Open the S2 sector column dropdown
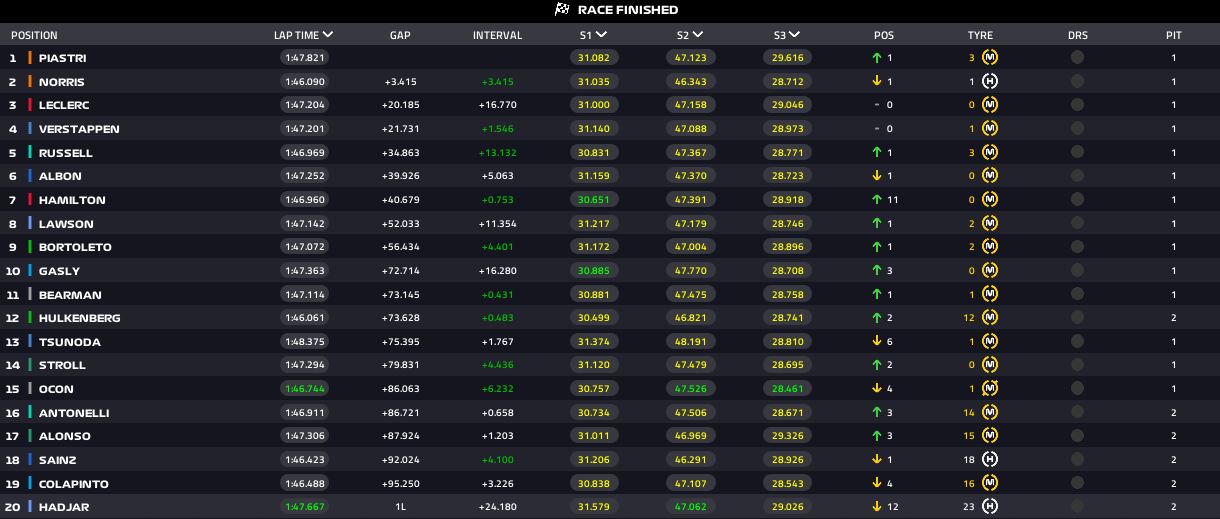This screenshot has width=1220, height=519. point(698,35)
